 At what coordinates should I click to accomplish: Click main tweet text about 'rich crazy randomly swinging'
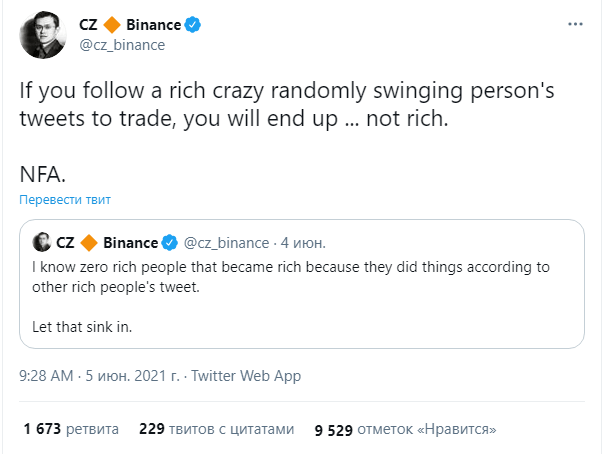coord(287,104)
